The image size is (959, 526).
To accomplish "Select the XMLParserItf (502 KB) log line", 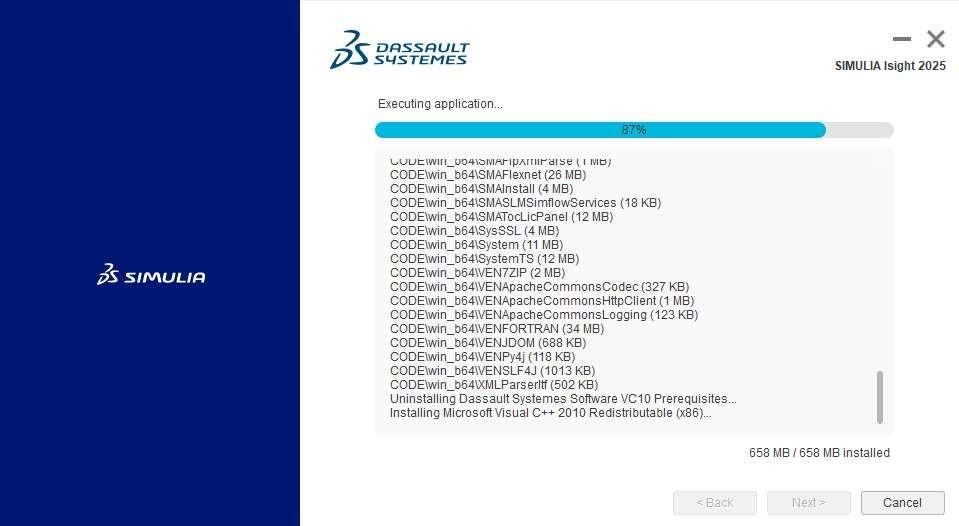I will [x=494, y=386].
